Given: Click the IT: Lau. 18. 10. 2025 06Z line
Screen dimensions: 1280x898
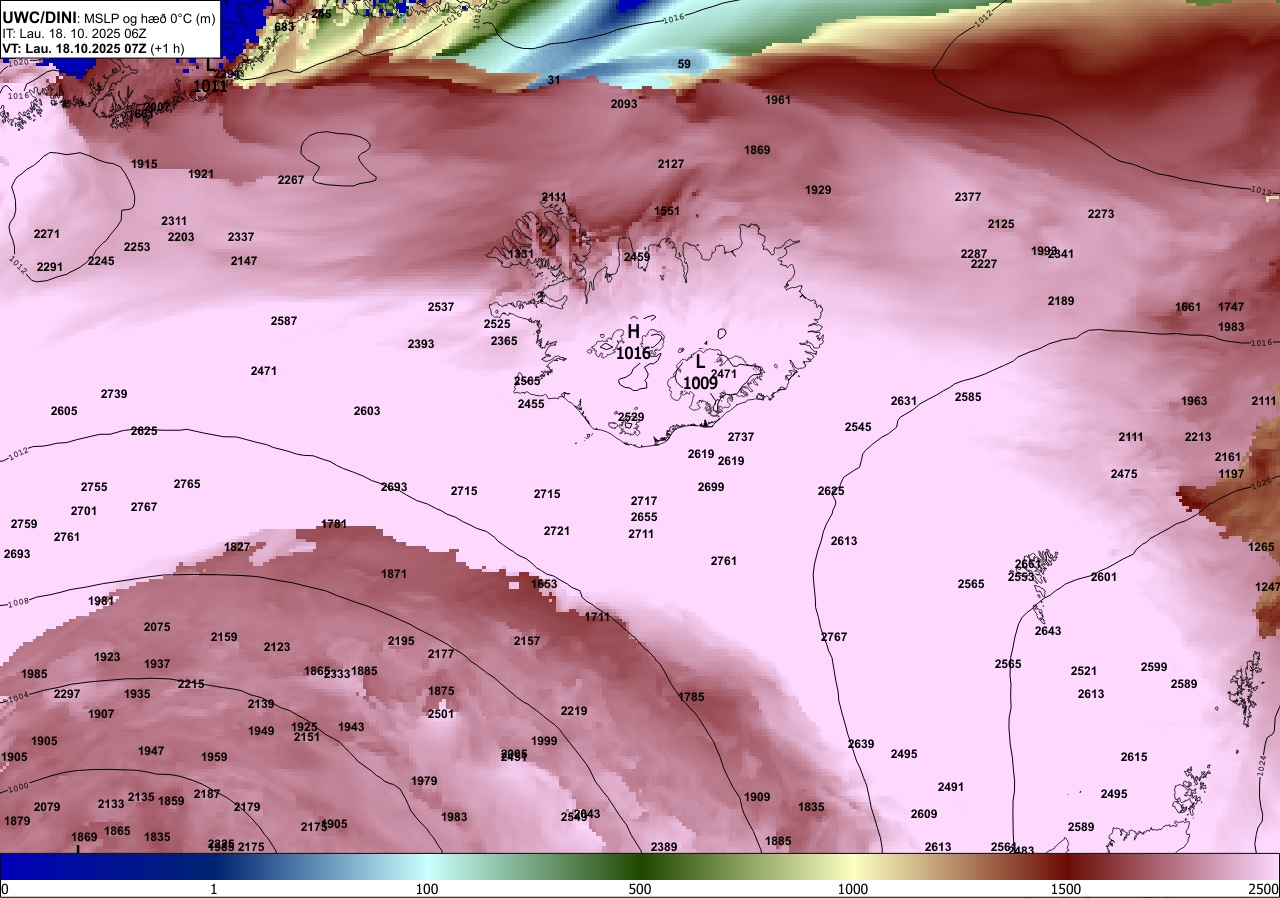Looking at the screenshot, I should (x=73, y=33).
